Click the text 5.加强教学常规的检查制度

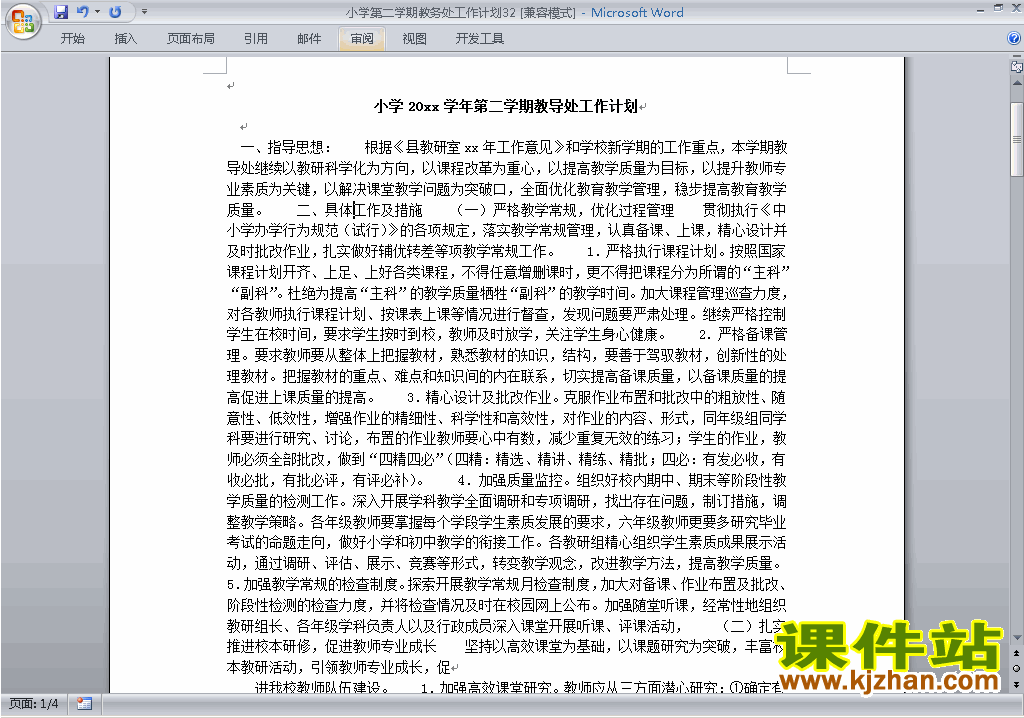coord(313,584)
